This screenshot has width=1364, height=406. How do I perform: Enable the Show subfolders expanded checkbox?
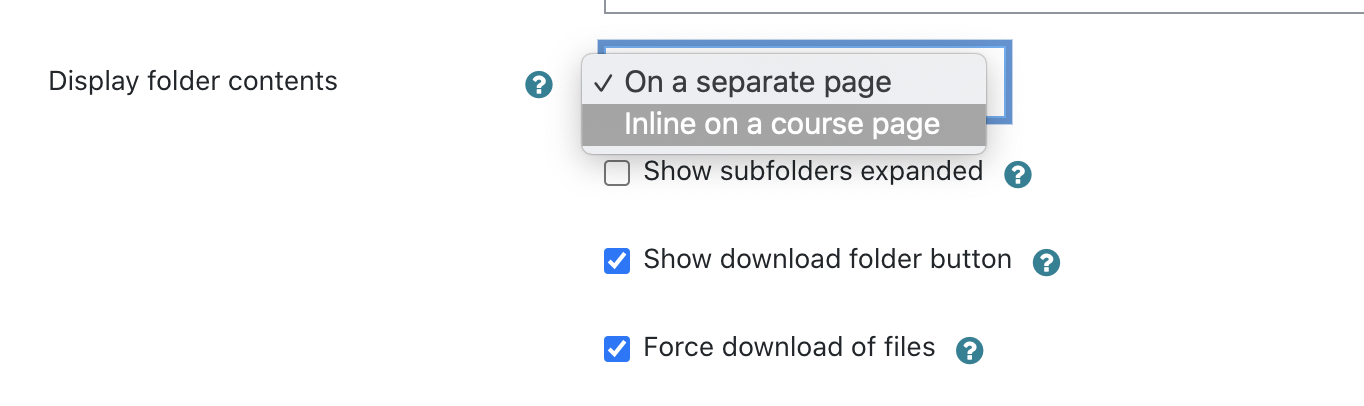pos(617,174)
